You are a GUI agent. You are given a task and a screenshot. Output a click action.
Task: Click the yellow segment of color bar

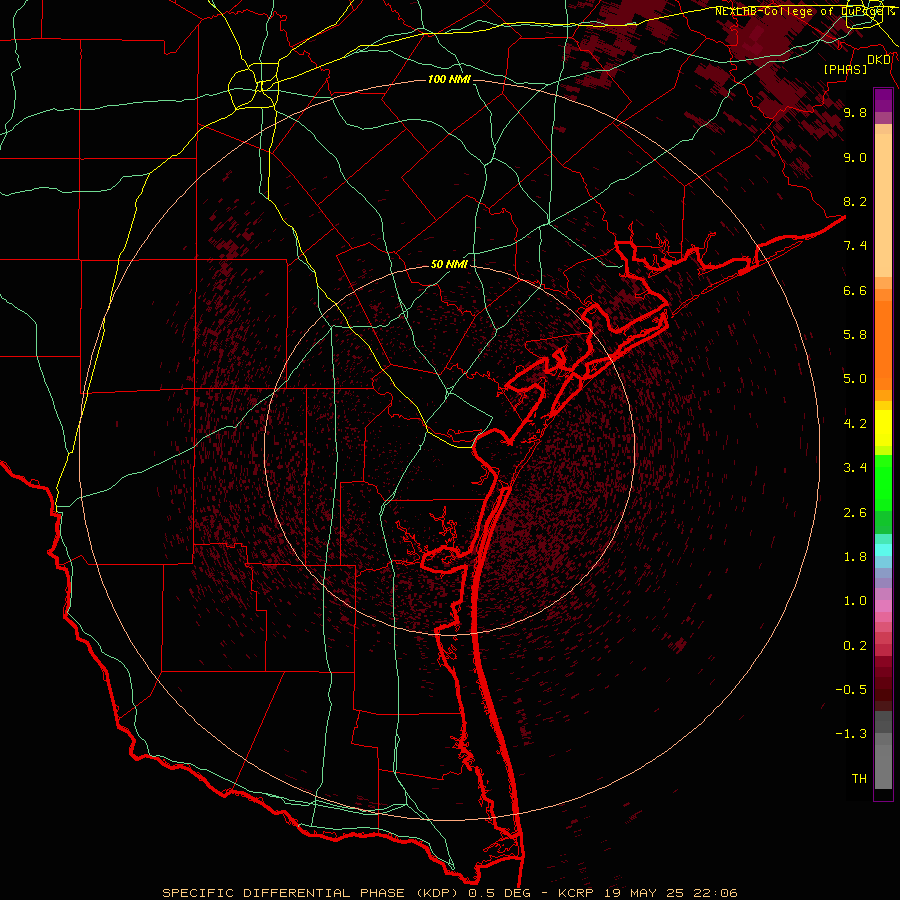pyautogui.click(x=883, y=428)
